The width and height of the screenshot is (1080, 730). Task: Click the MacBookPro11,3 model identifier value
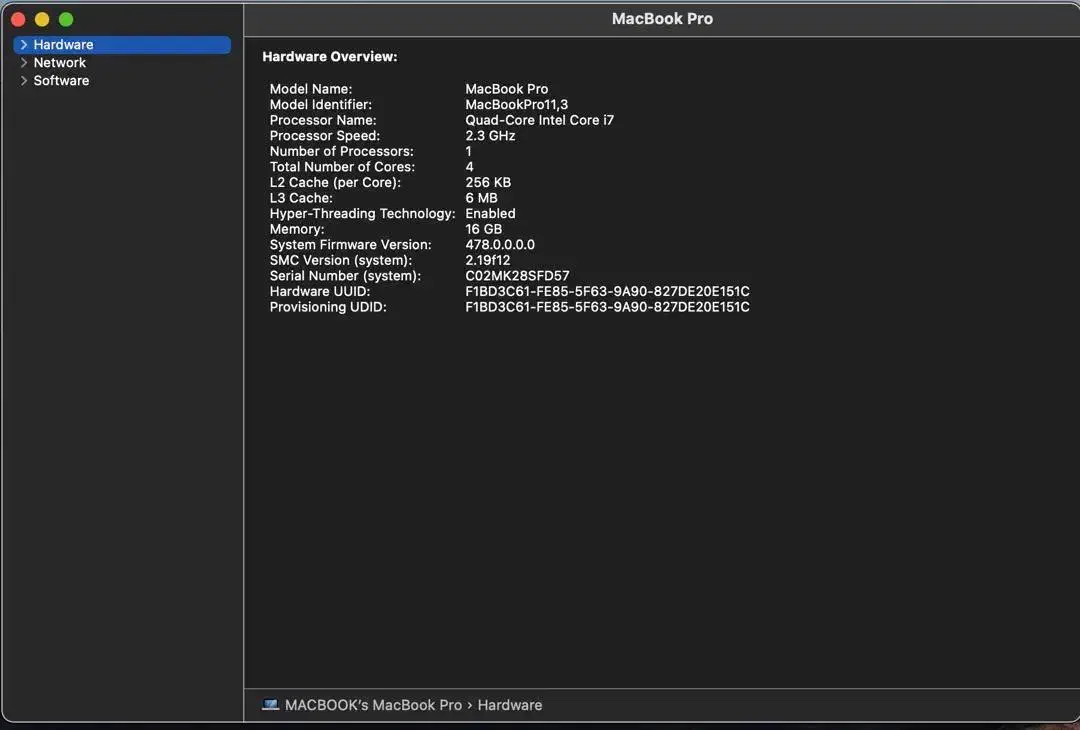point(518,105)
